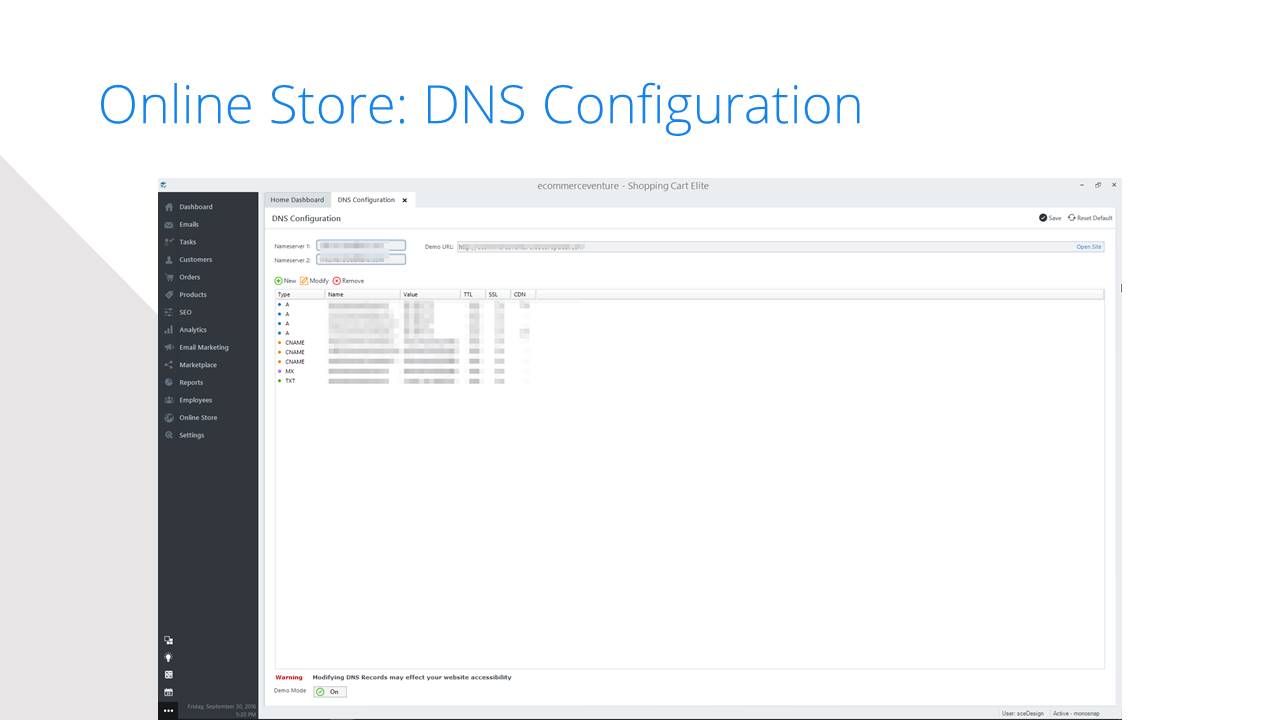Select the DNS Configuration tab
The image size is (1280, 720).
pyautogui.click(x=366, y=200)
